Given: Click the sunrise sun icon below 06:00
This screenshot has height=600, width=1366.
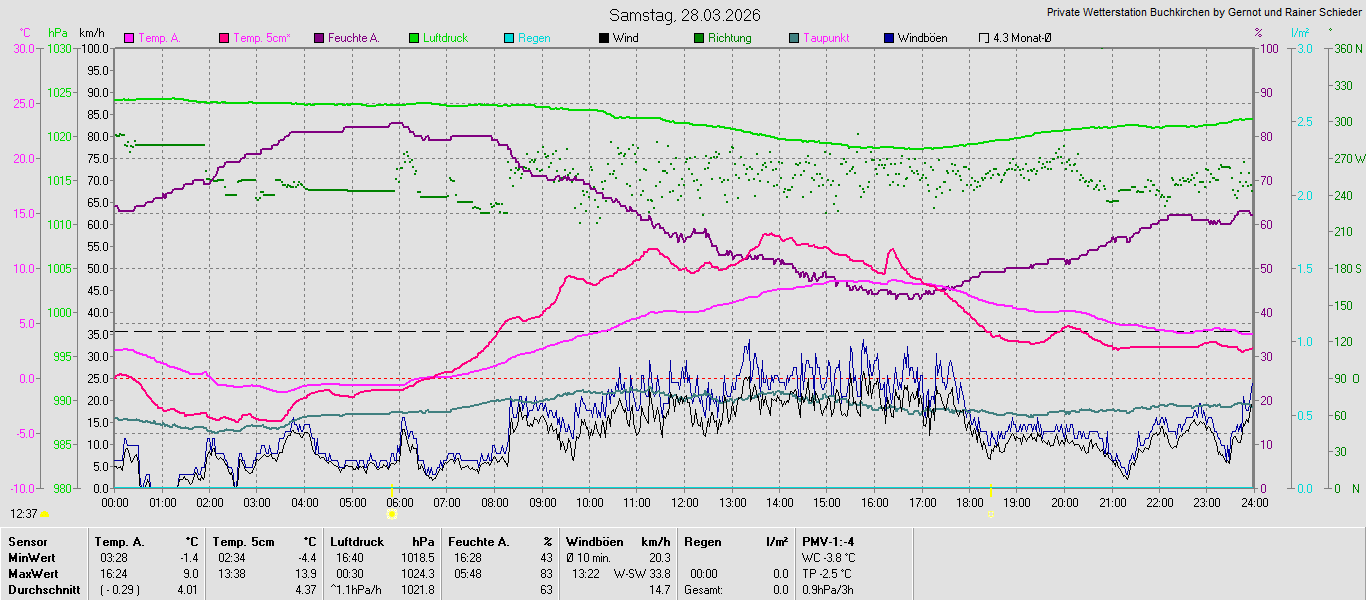Looking at the screenshot, I should (x=392, y=514).
